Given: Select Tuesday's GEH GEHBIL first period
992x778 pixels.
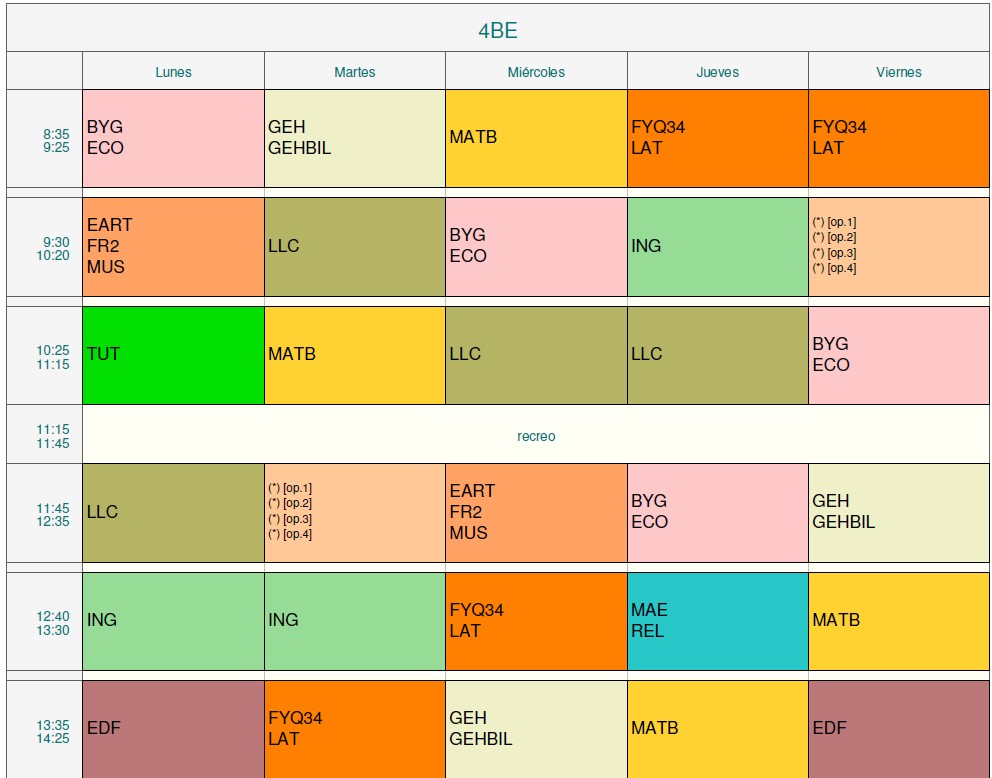Looking at the screenshot, I should click(354, 138).
